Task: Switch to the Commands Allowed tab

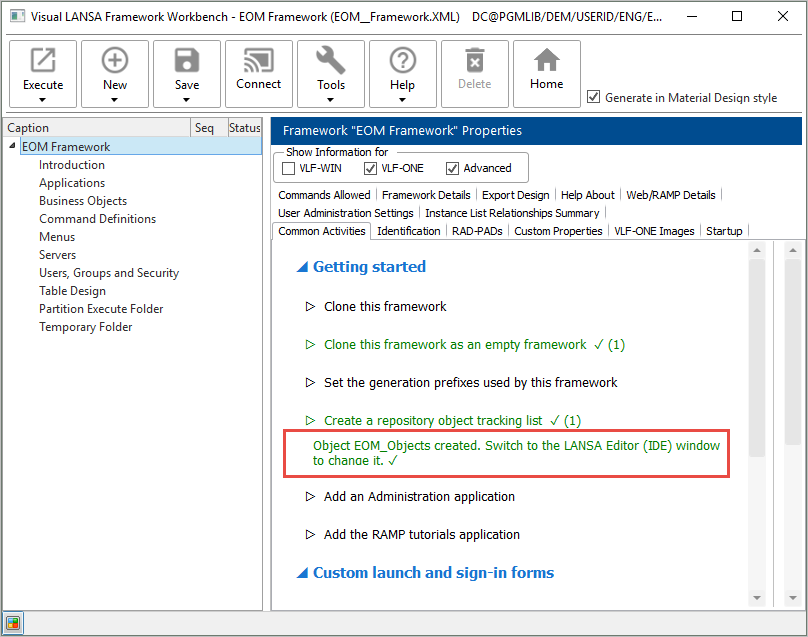Action: 324,195
